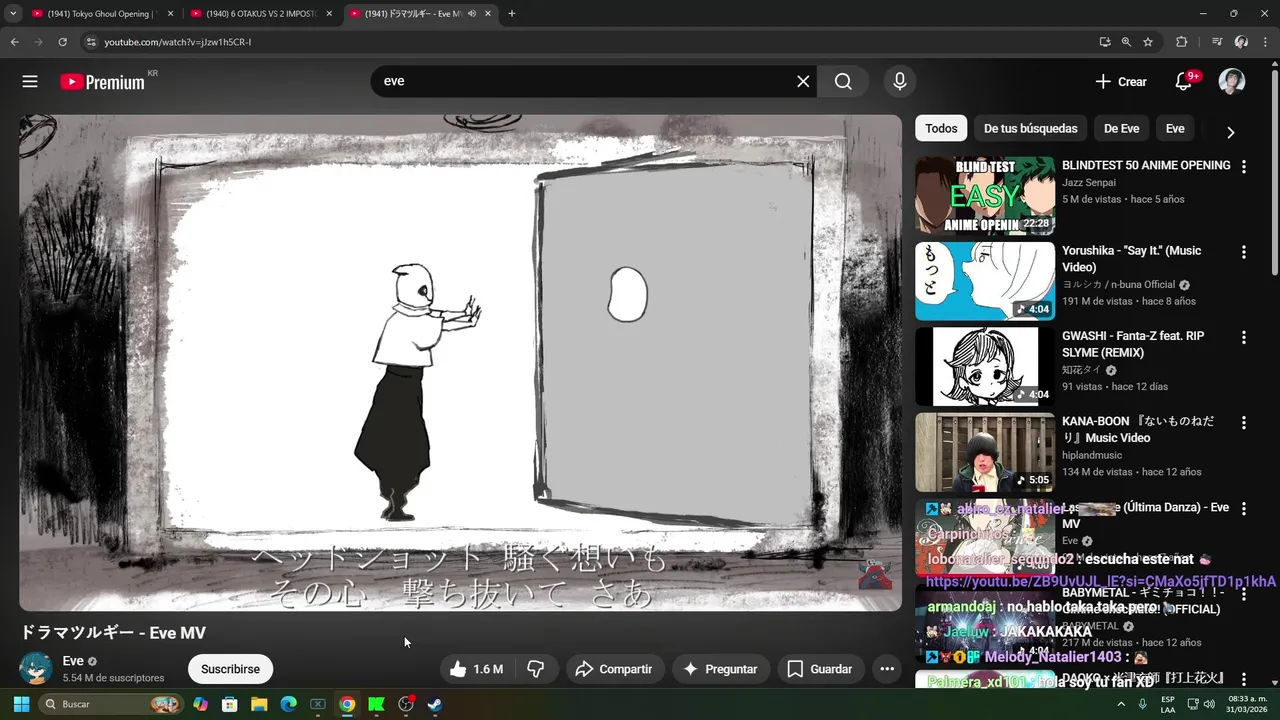The image size is (1280, 720).
Task: Open Eve channel avatar
Action: [37, 668]
